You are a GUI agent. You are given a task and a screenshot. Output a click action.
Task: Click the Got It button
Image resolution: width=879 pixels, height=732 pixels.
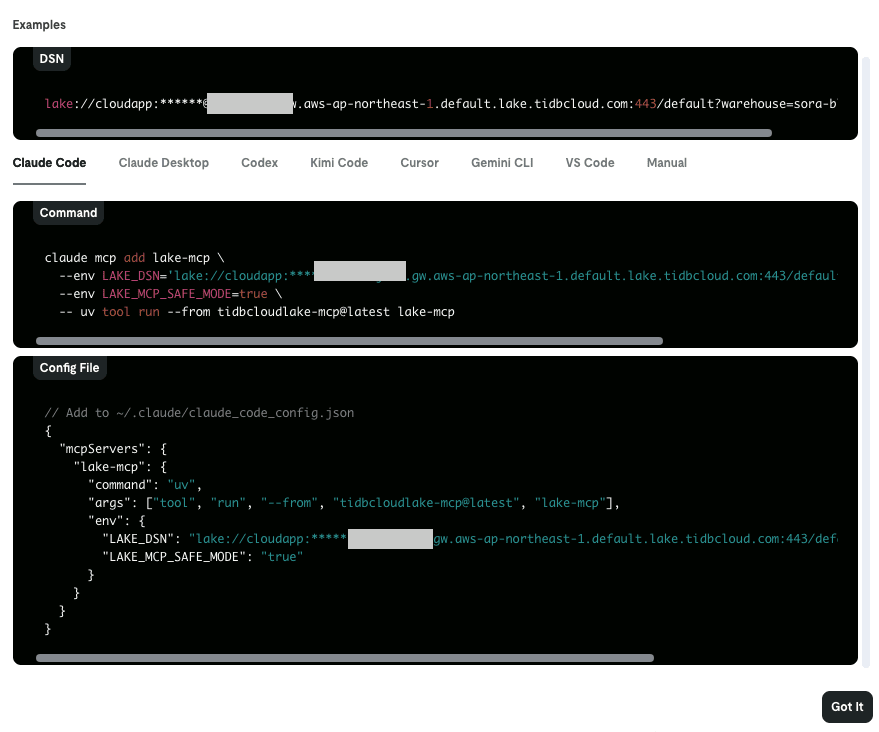[847, 707]
